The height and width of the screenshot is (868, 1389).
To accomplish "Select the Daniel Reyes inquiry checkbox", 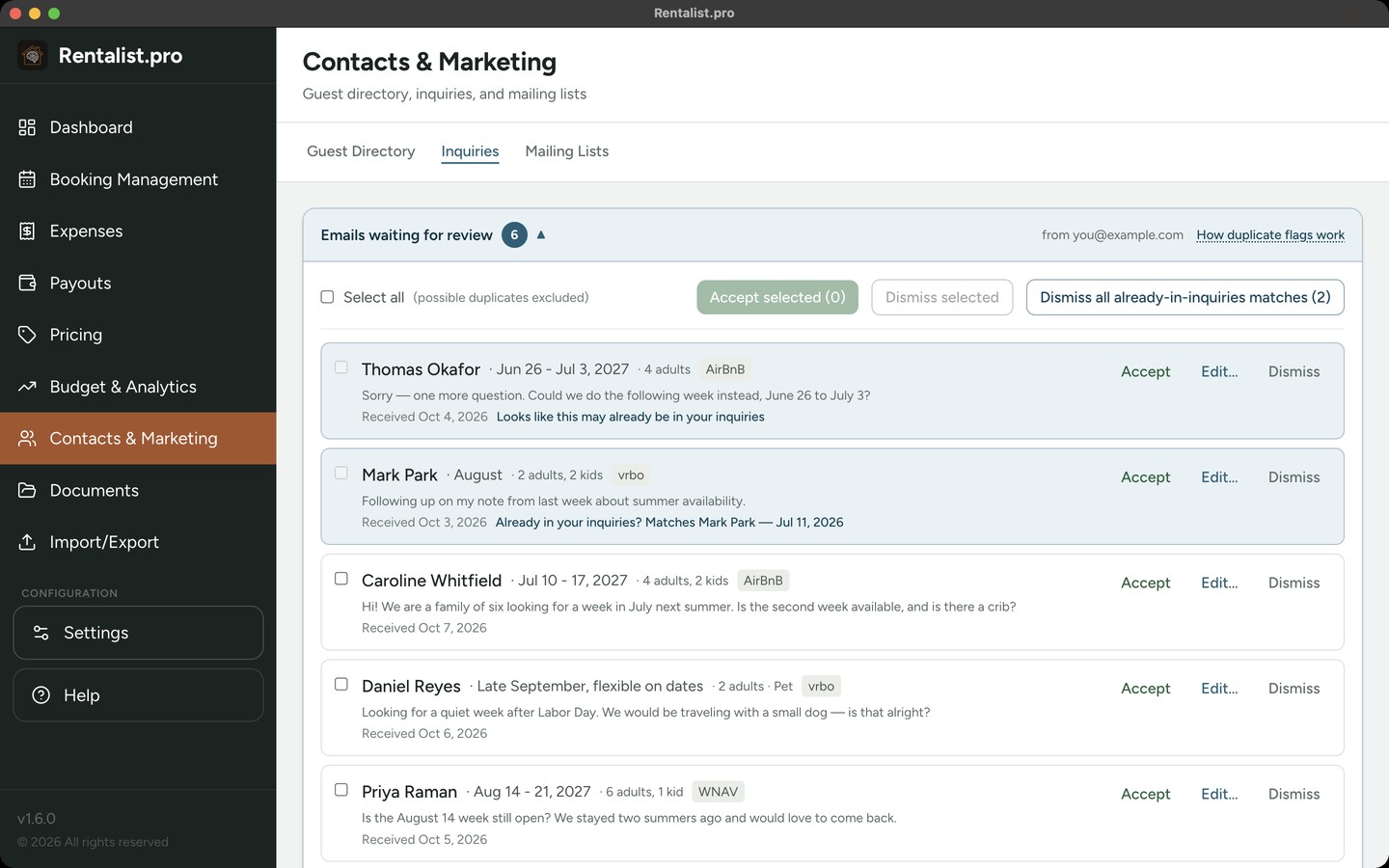I will click(341, 684).
